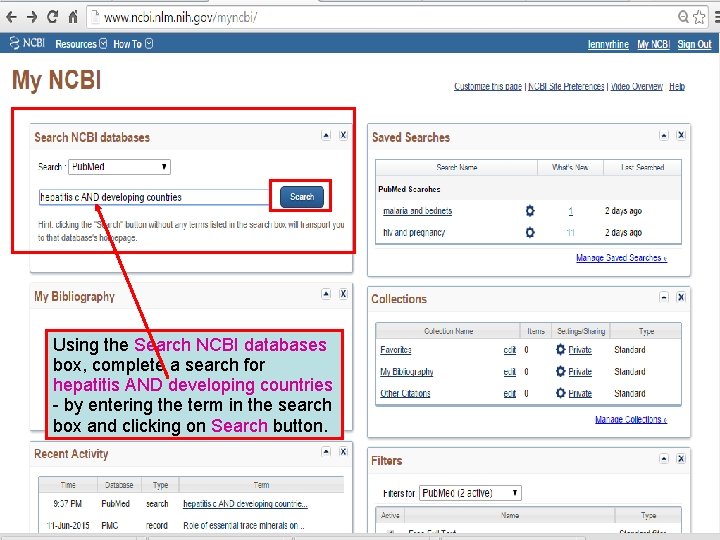This screenshot has height=540, width=720.
Task: Open Manage Collections link
Action: click(x=631, y=419)
